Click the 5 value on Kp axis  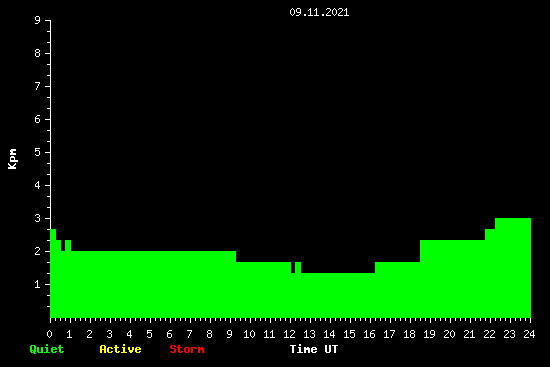[x=38, y=152]
